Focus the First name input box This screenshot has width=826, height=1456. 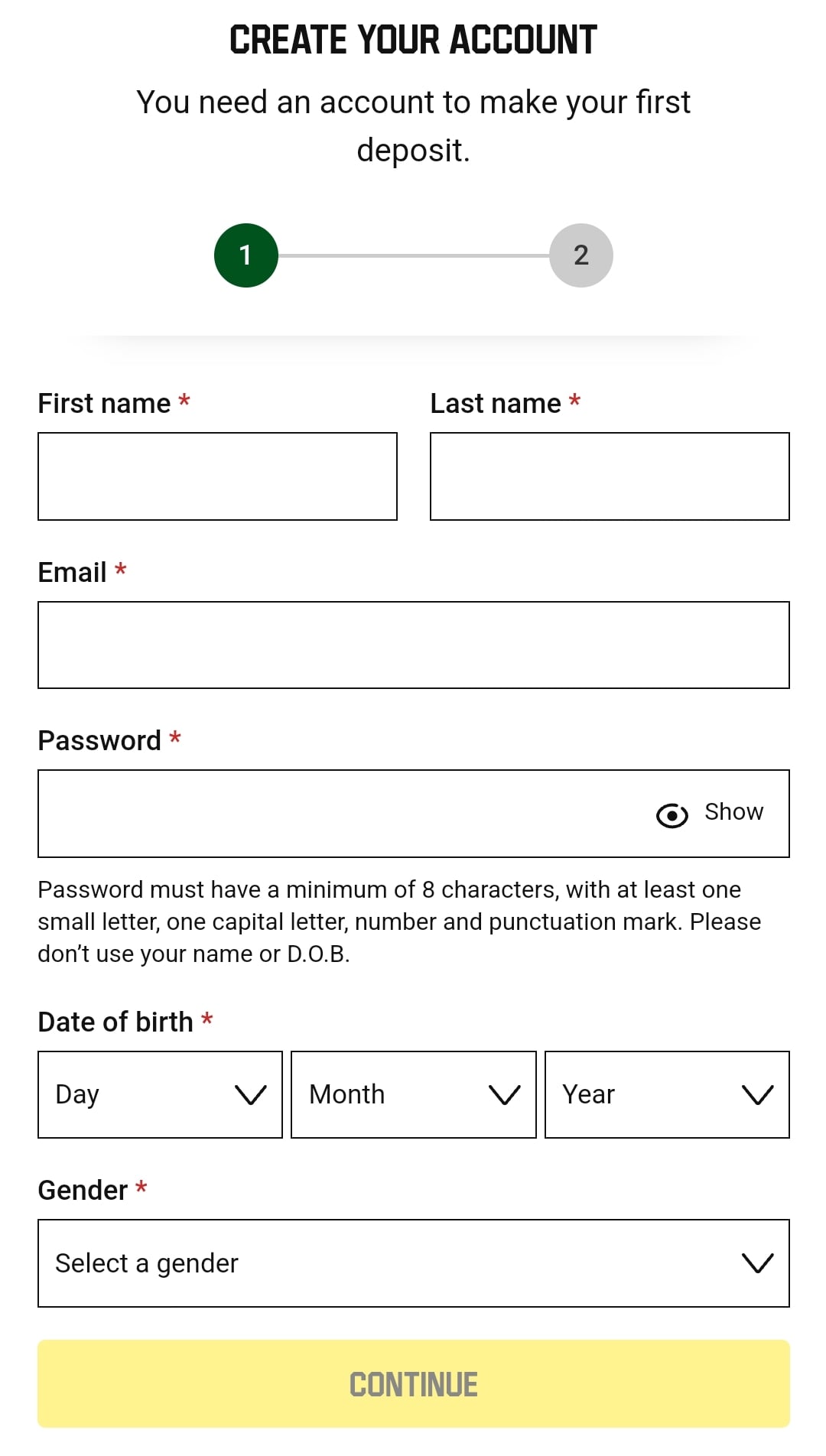[x=217, y=476]
